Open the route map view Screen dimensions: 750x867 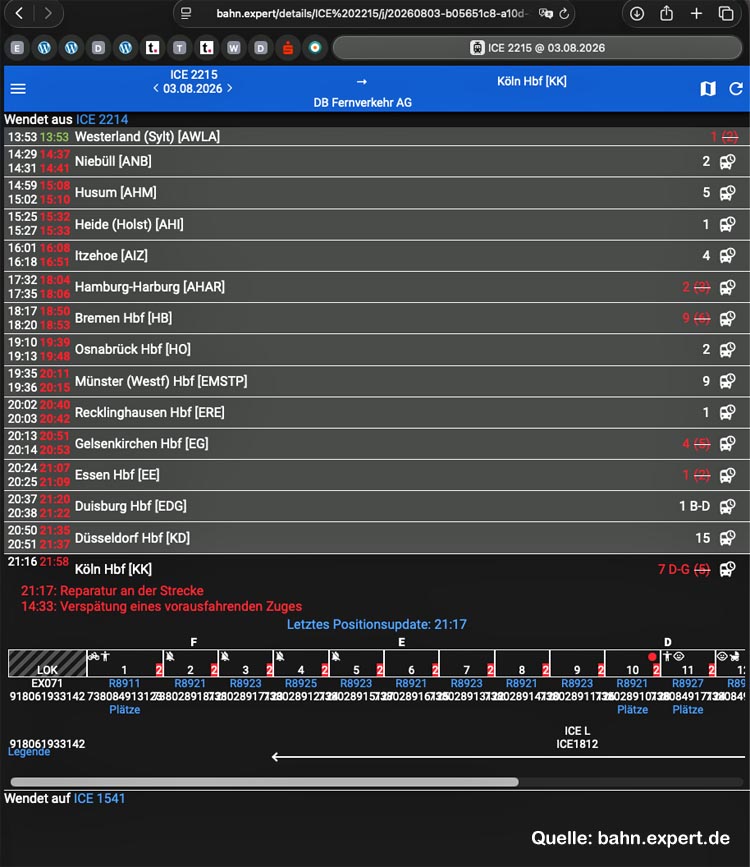point(708,88)
